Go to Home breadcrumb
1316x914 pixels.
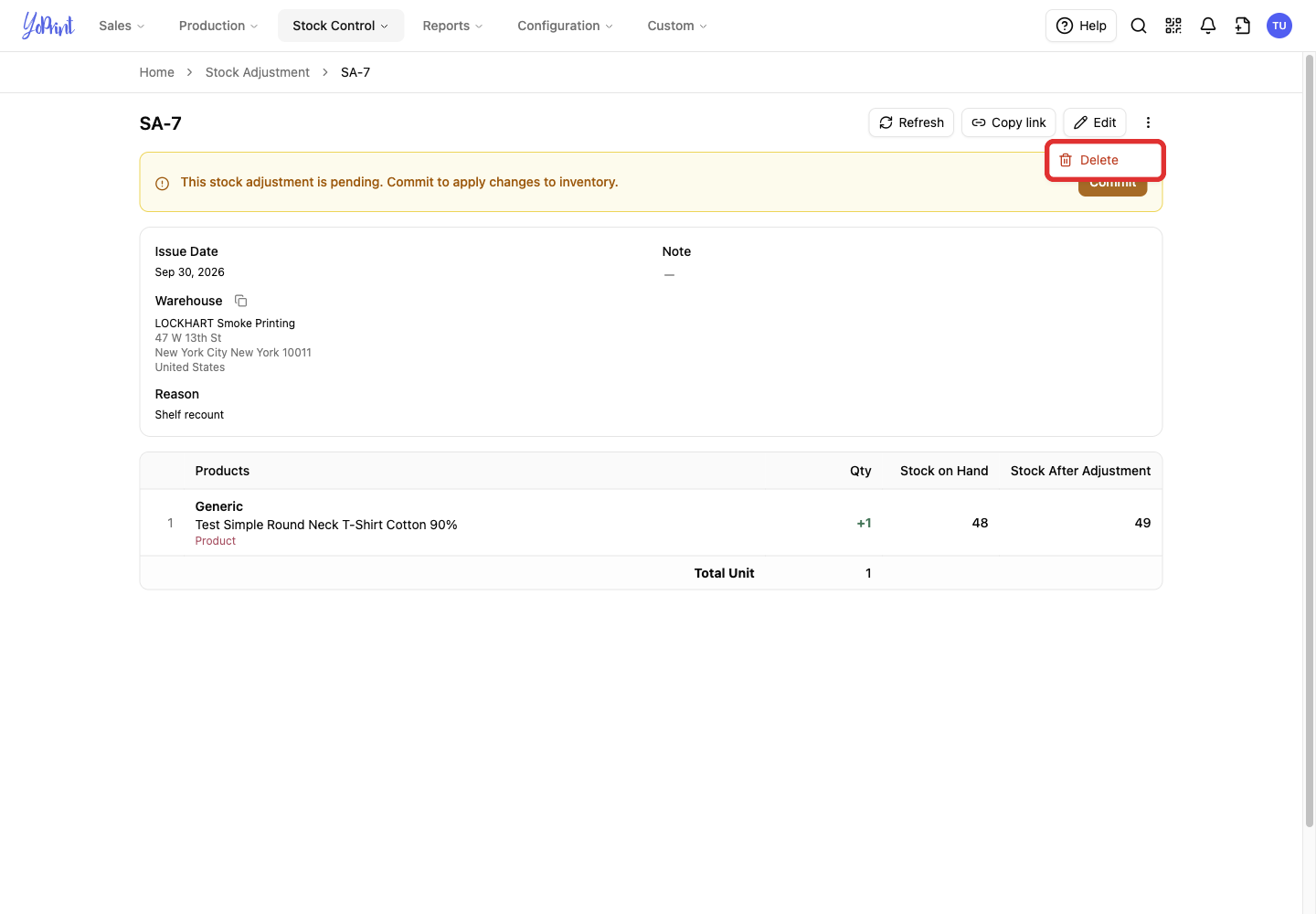point(156,72)
